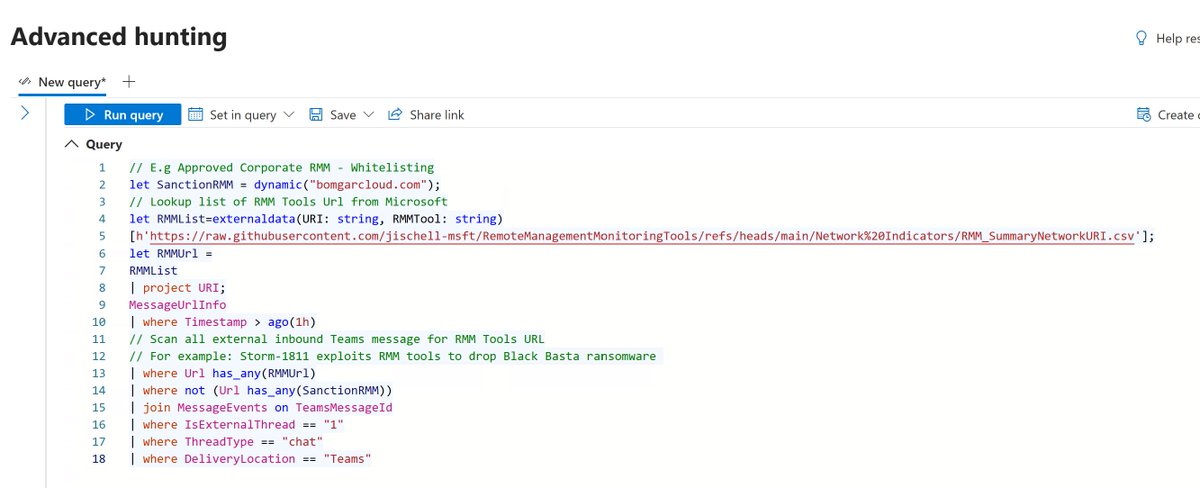Click the share arrow icon
This screenshot has width=1200, height=488.
[x=395, y=114]
